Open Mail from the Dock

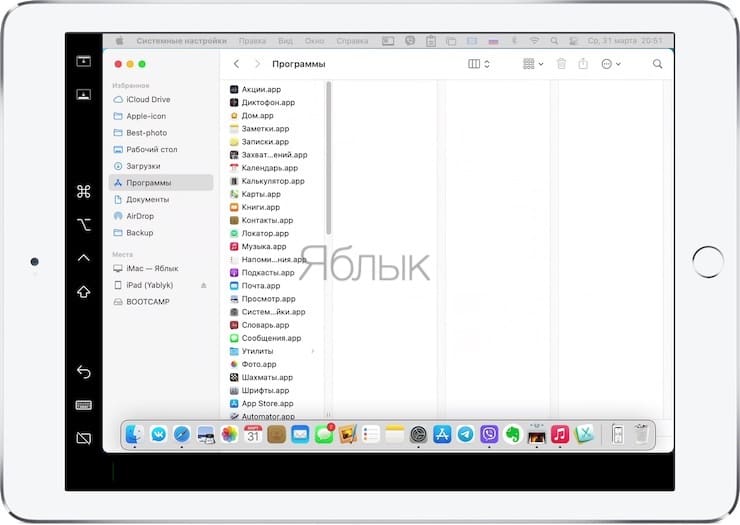(x=300, y=434)
